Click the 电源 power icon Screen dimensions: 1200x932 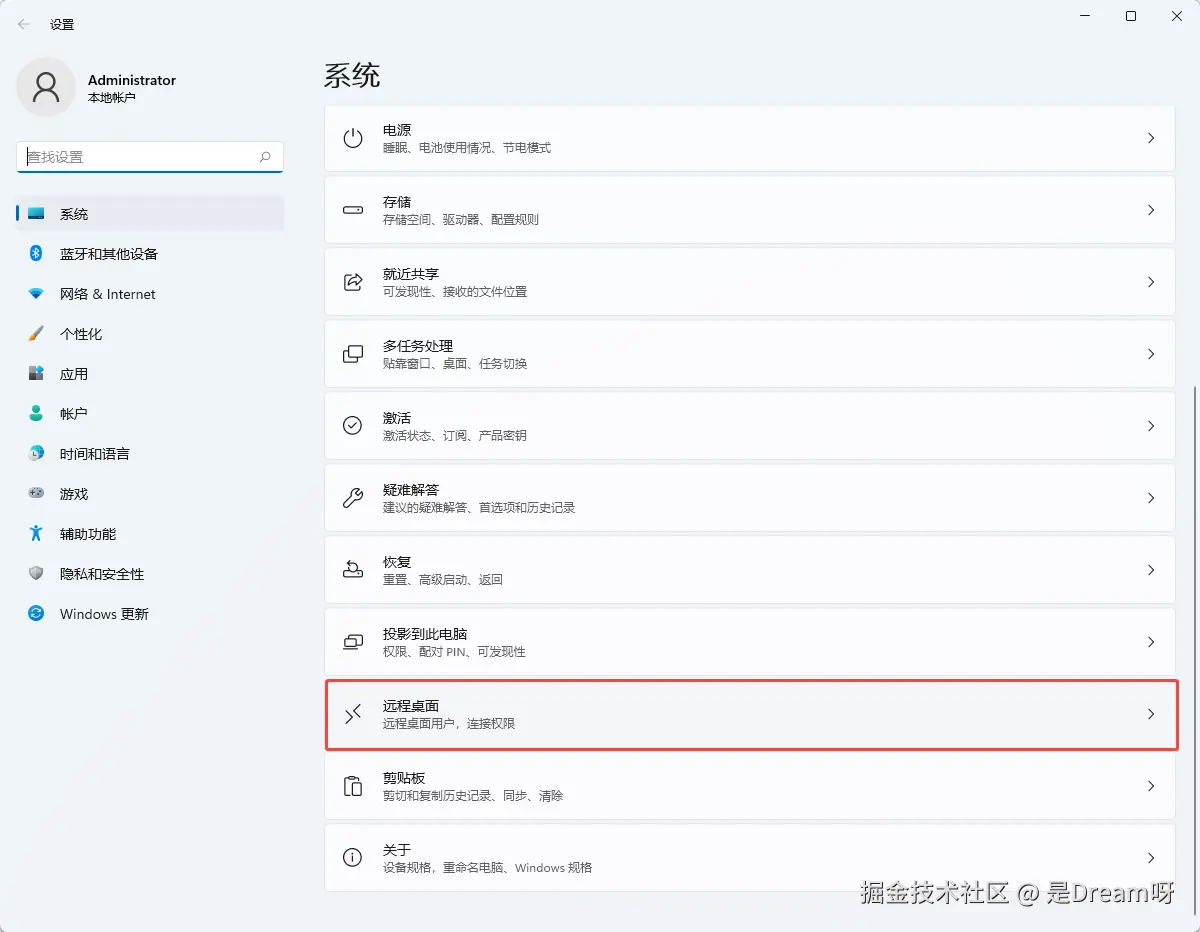[353, 138]
